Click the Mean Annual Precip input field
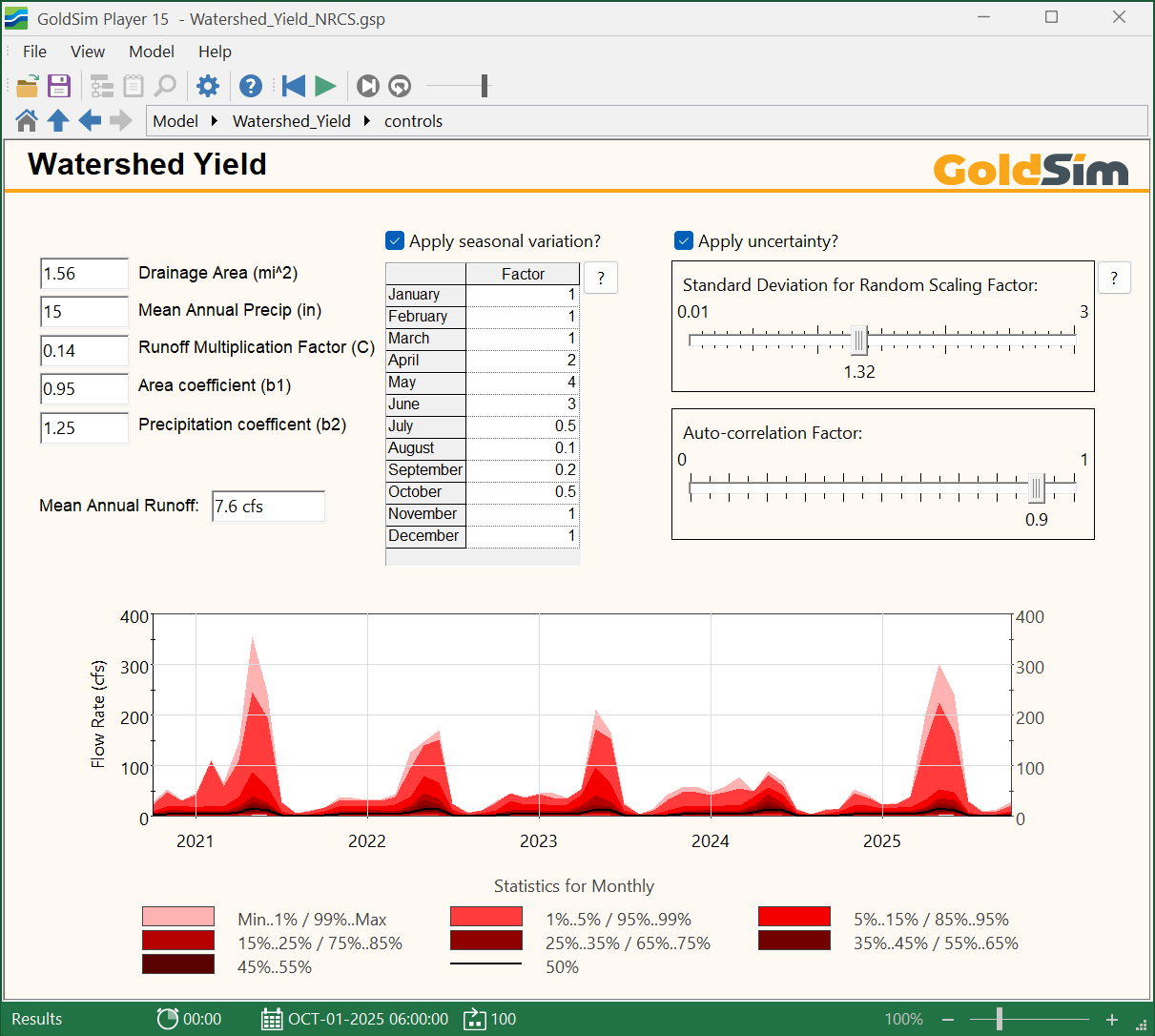1155x1036 pixels. pos(84,312)
